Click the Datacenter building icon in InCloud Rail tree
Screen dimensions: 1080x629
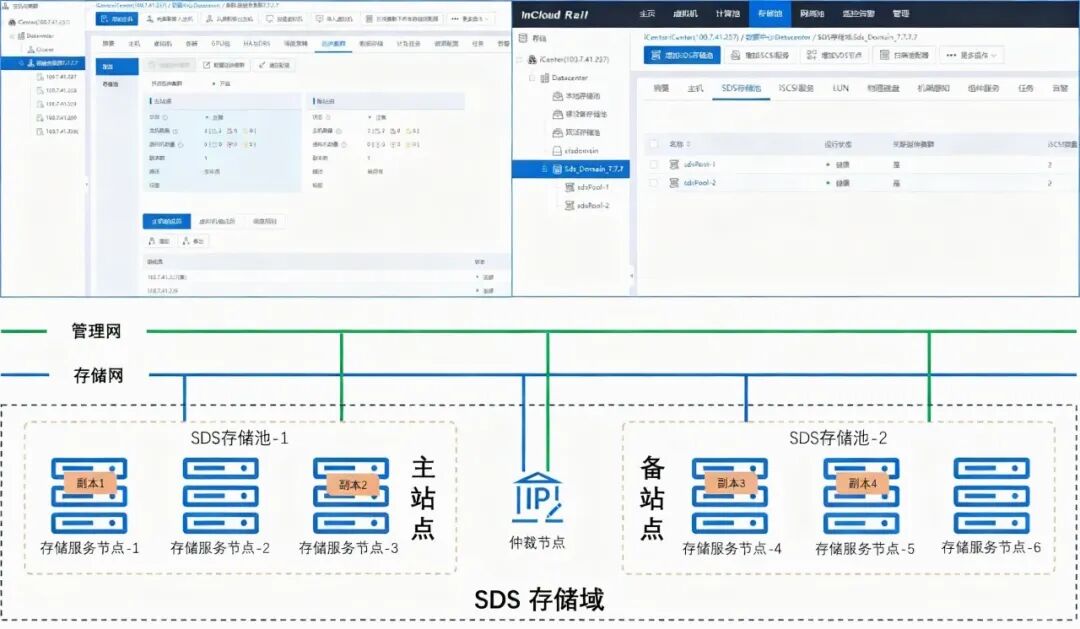pyautogui.click(x=544, y=78)
